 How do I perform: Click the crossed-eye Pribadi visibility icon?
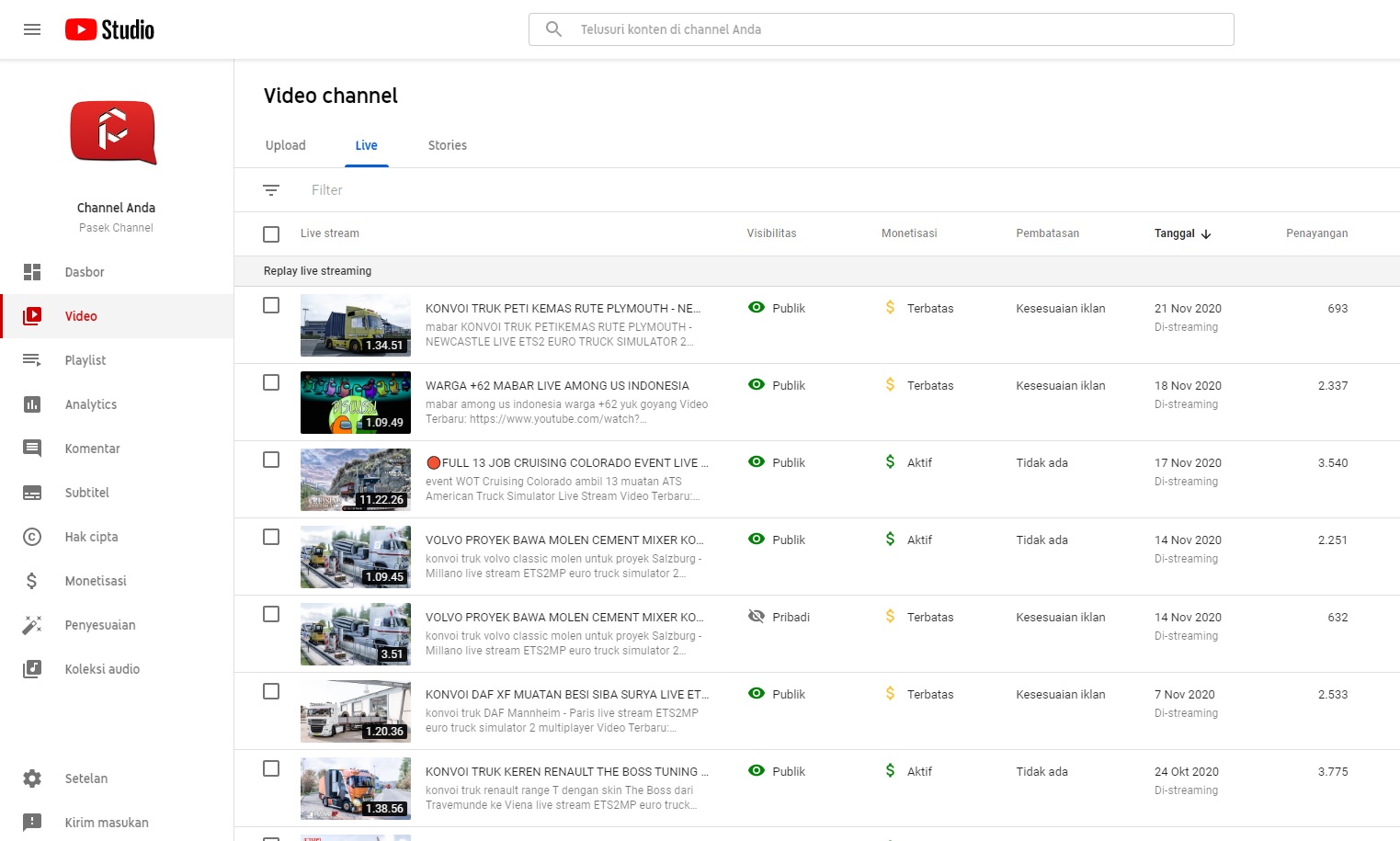coord(757,617)
